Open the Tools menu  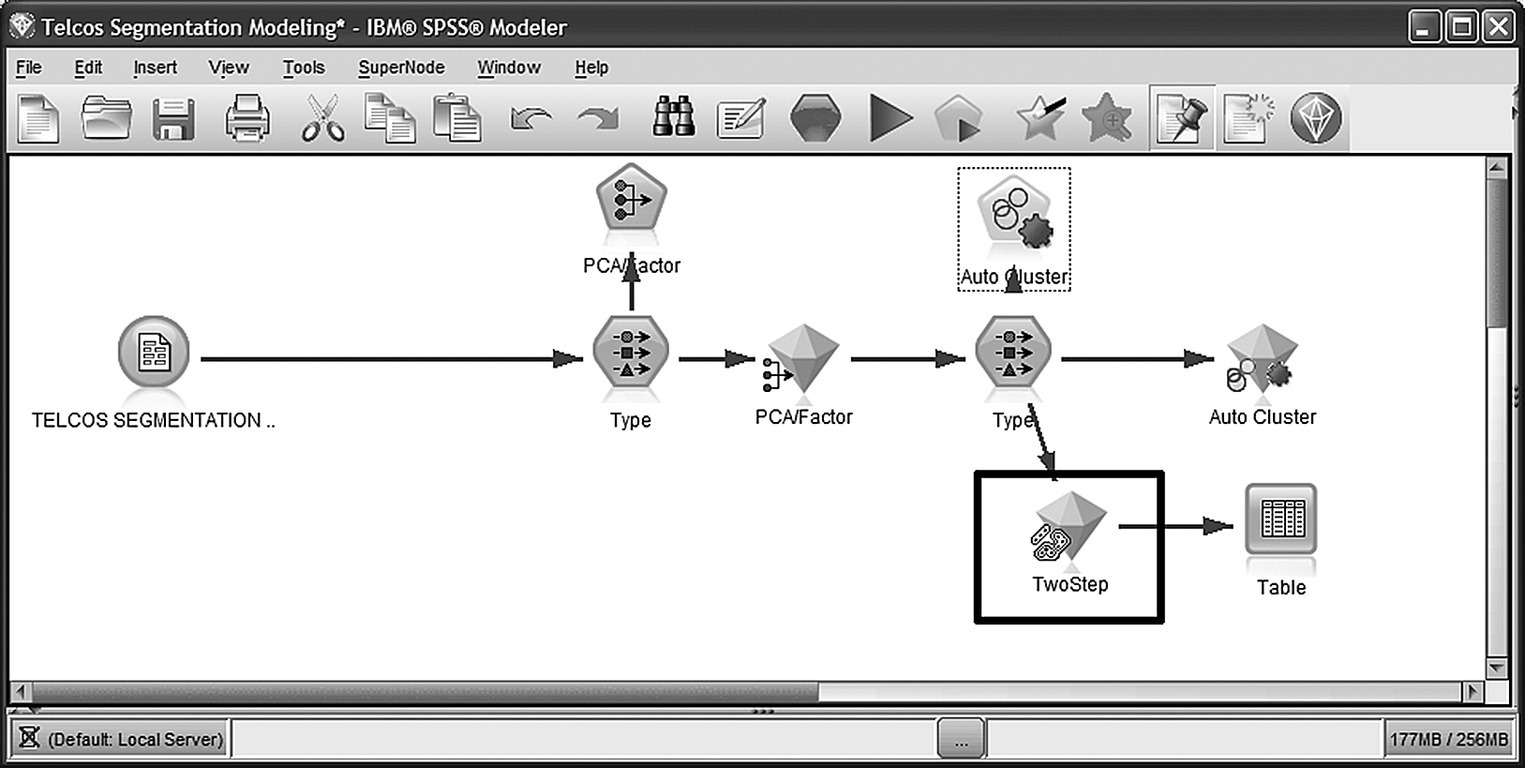pos(303,67)
